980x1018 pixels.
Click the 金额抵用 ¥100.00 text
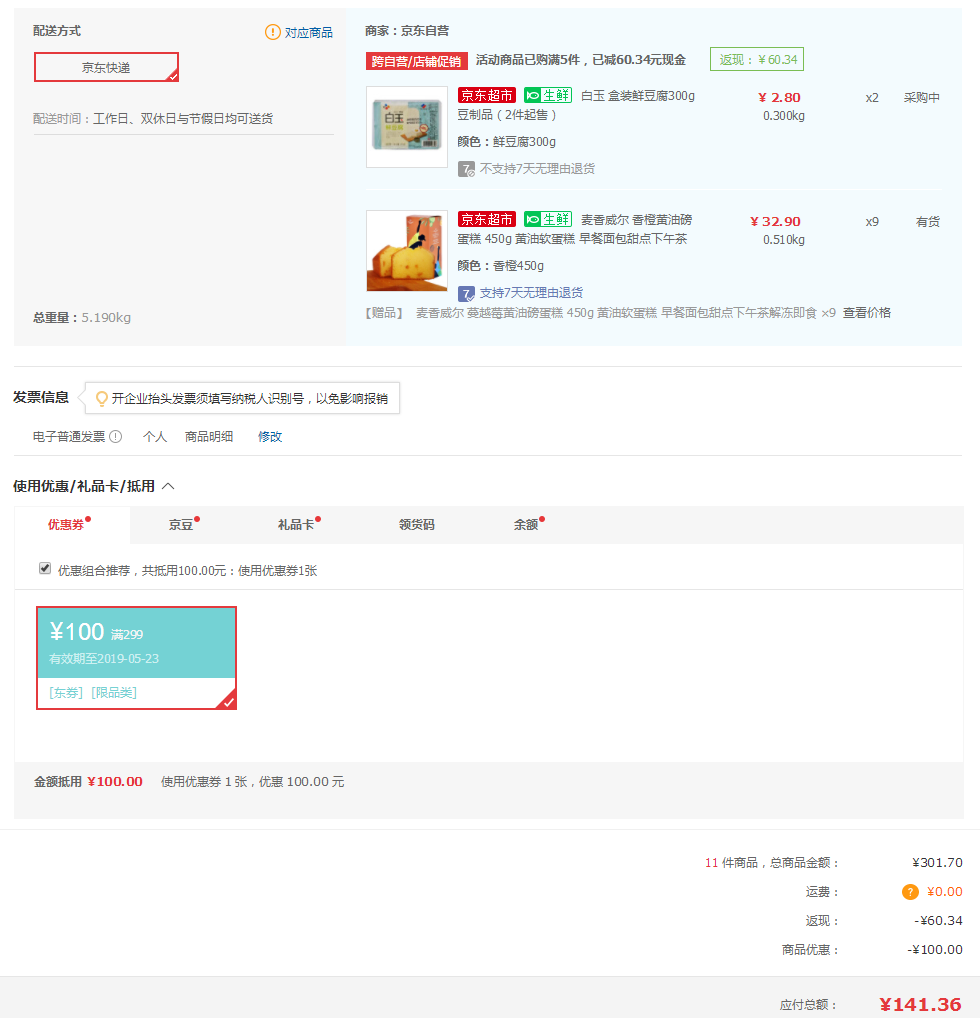88,782
